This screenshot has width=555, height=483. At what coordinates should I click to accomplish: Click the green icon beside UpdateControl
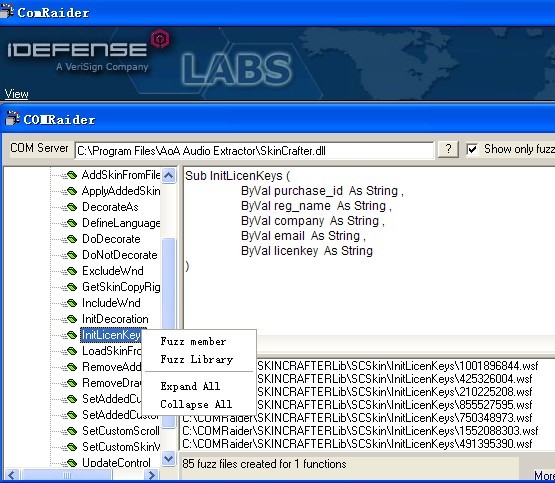(x=71, y=463)
